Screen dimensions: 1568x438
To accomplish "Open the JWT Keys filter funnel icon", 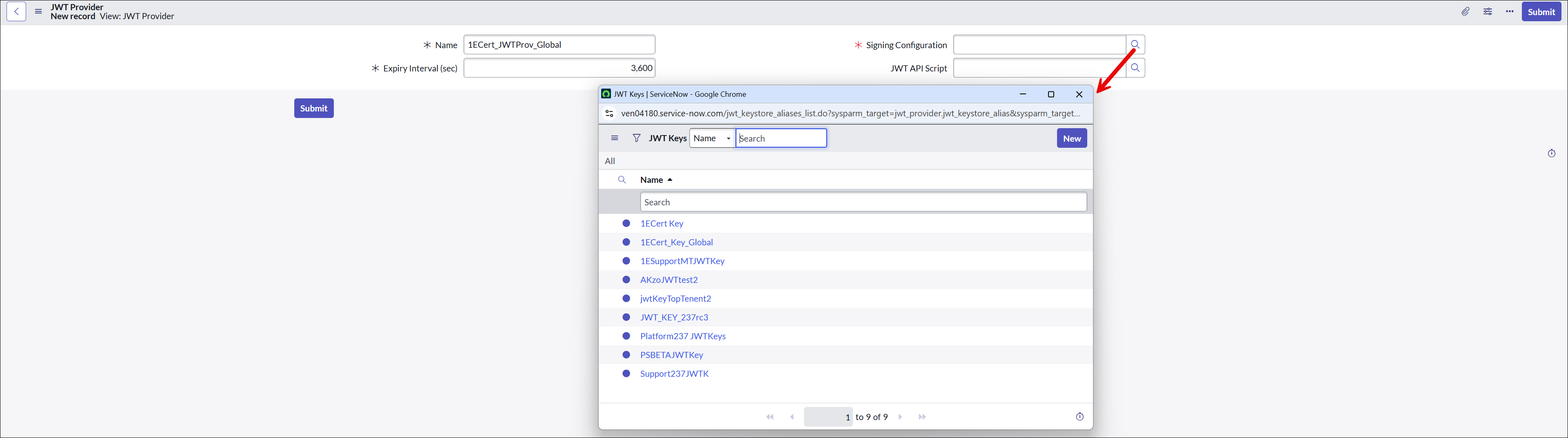I will tap(636, 138).
